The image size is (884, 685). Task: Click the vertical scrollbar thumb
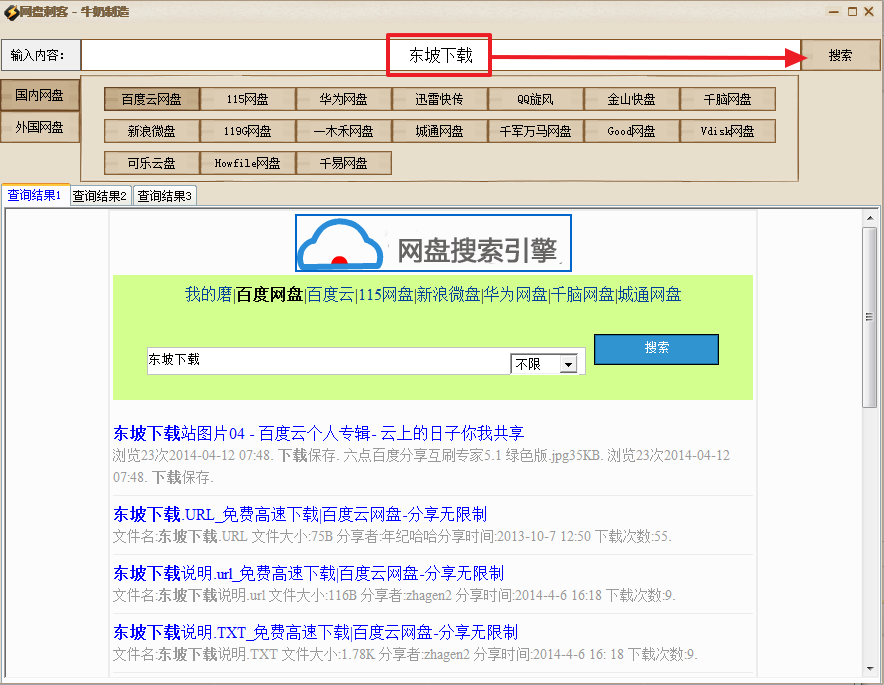(870, 317)
